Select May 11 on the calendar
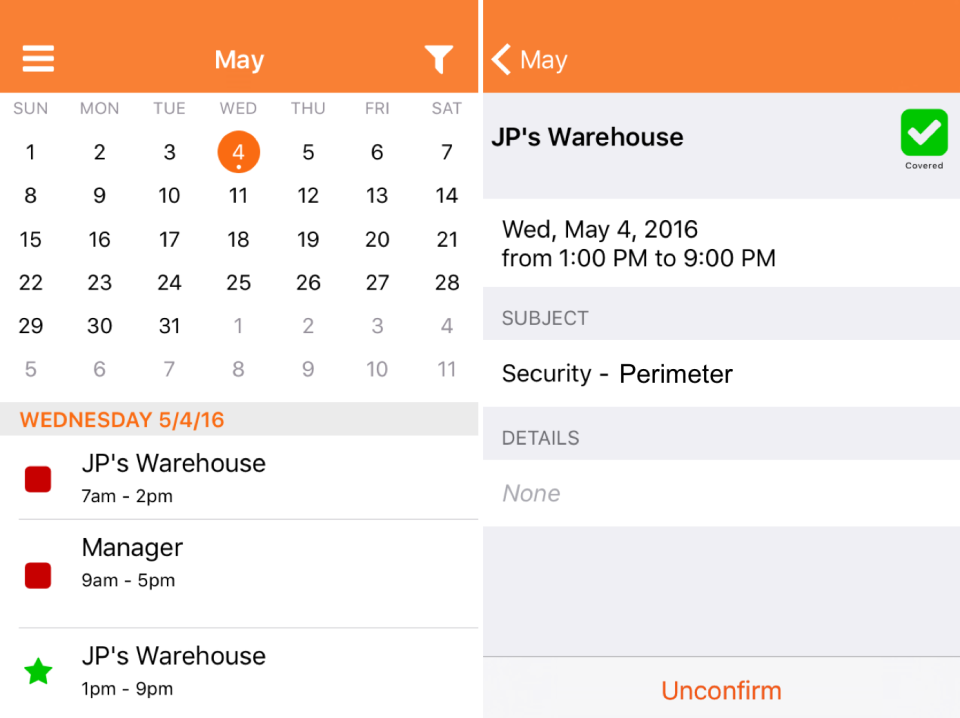 coord(238,195)
